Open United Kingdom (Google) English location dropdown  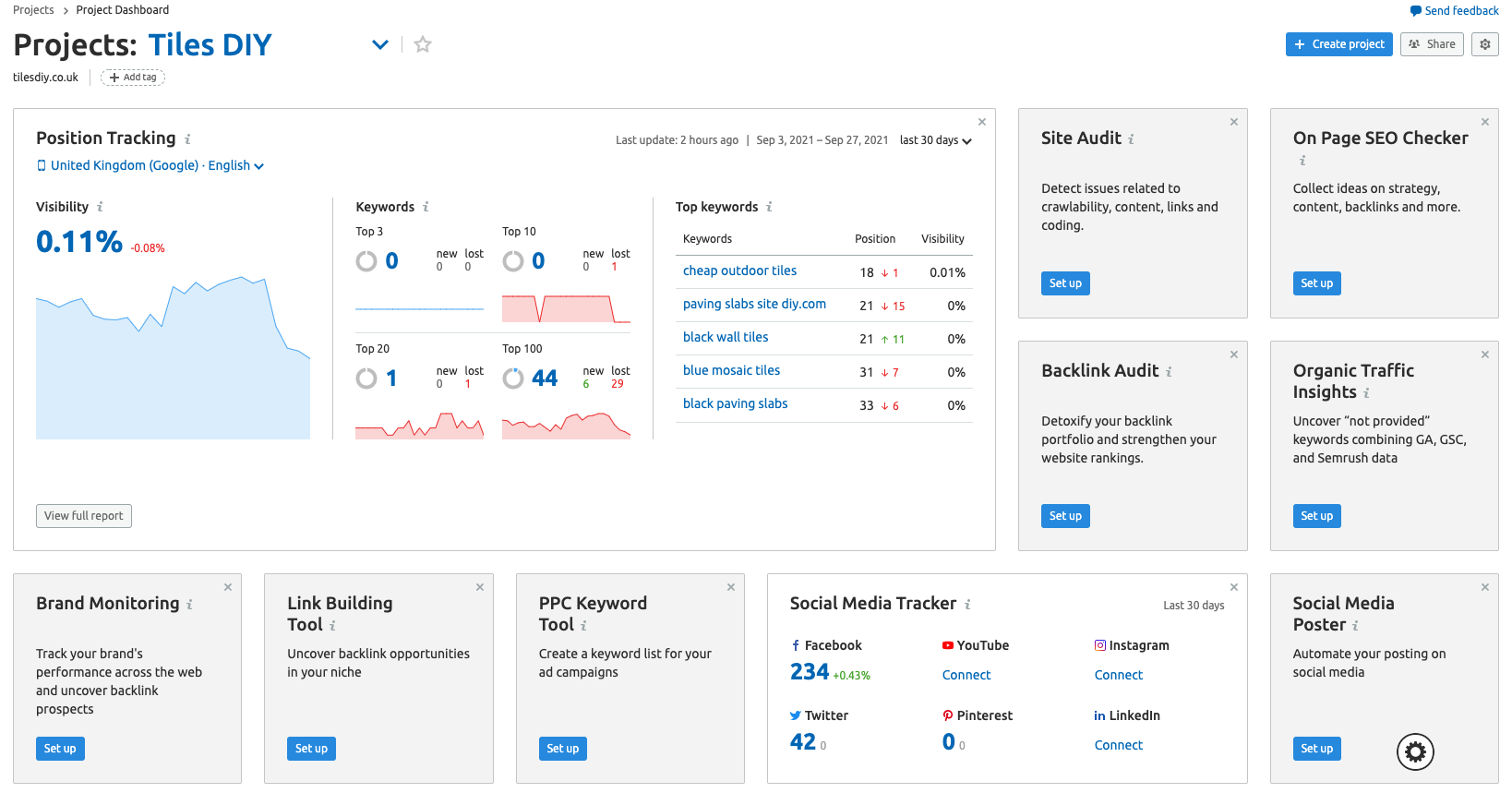click(x=150, y=165)
